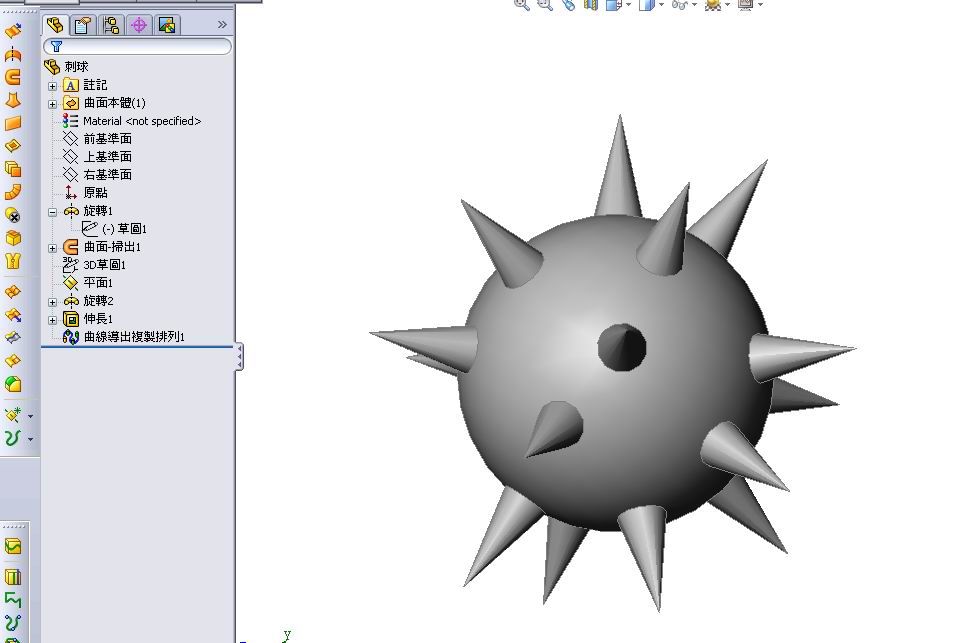Select the 旋轉1 revolve feature label
959x643 pixels.
coord(98,210)
